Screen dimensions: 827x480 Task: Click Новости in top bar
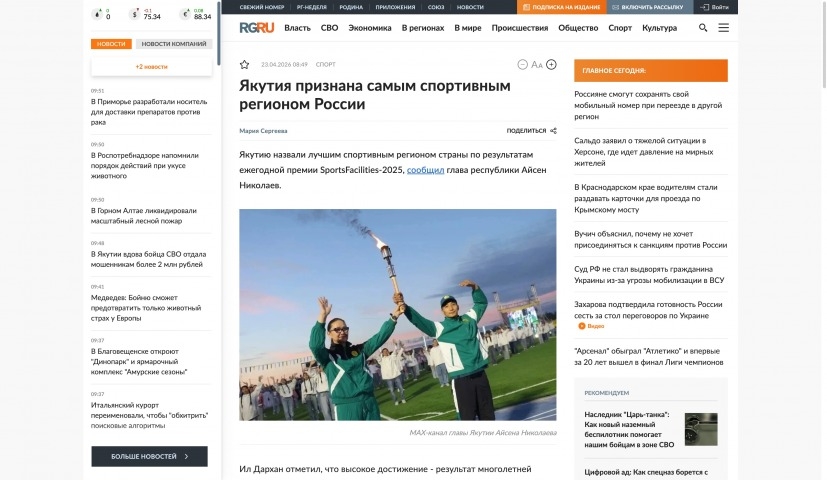[x=470, y=7]
